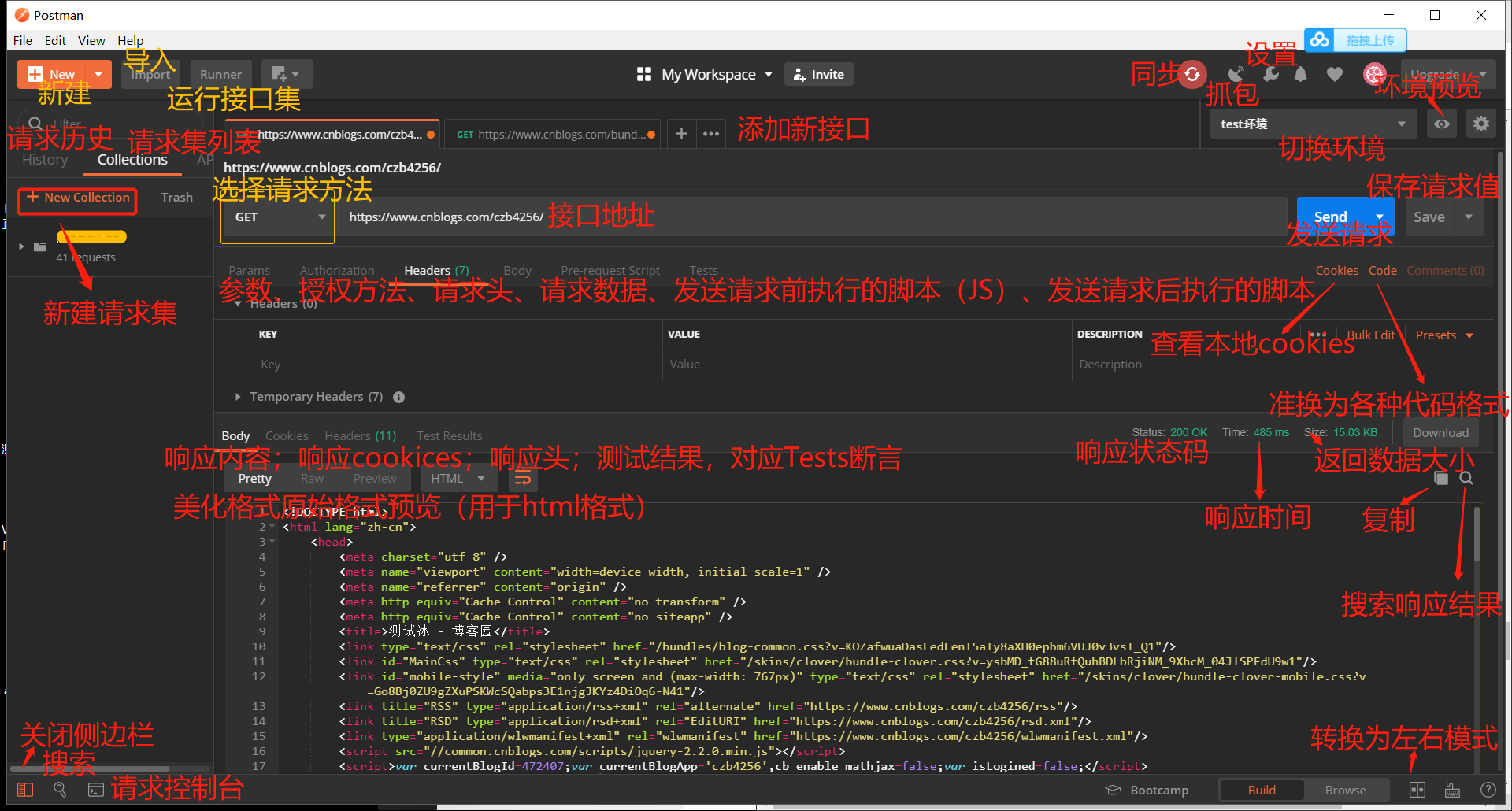Open the View menu
The height and width of the screenshot is (811, 1512).
coord(91,40)
